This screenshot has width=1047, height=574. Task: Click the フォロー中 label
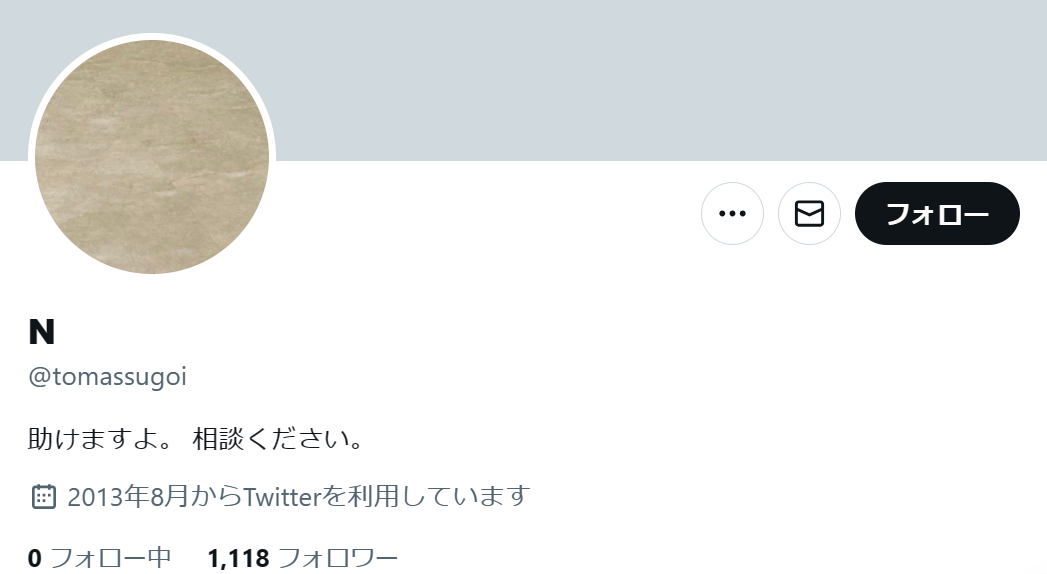pos(111,558)
